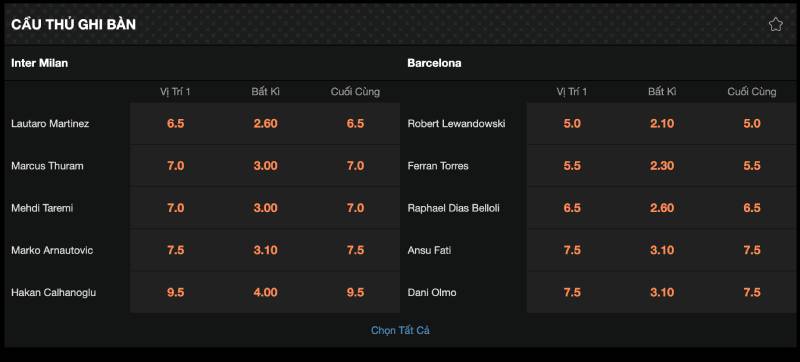Pick Raphael Dias Belloli Vị Trí 1 odds
This screenshot has height=362, width=800.
point(572,208)
